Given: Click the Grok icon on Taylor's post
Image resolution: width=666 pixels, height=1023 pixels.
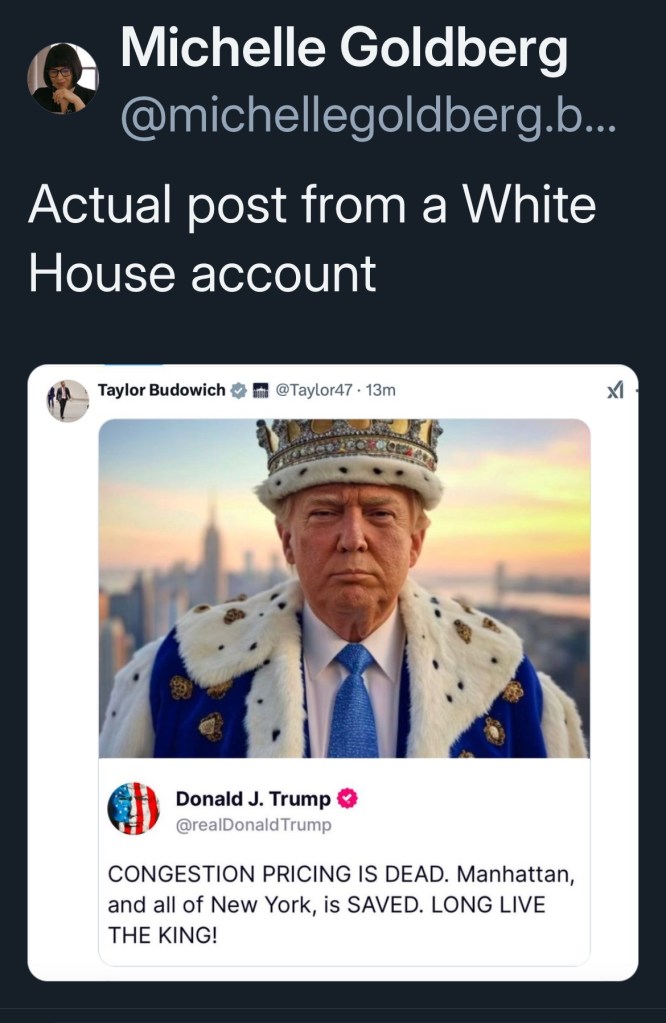Looking at the screenshot, I should tap(615, 390).
